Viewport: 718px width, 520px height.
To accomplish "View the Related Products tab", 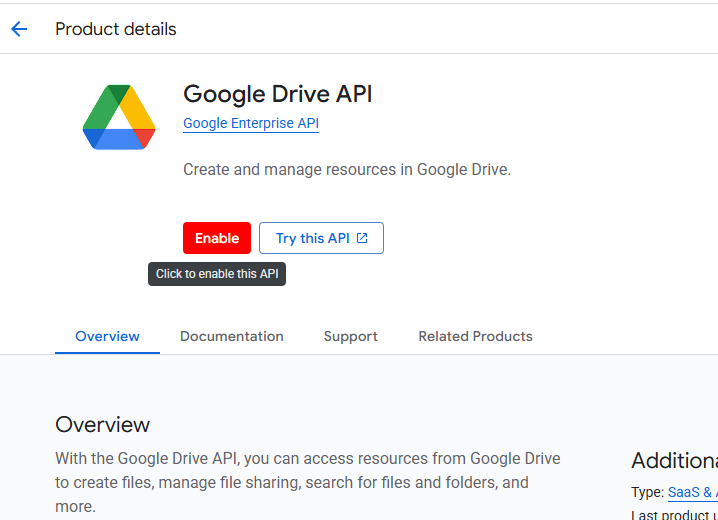I will pos(475,336).
